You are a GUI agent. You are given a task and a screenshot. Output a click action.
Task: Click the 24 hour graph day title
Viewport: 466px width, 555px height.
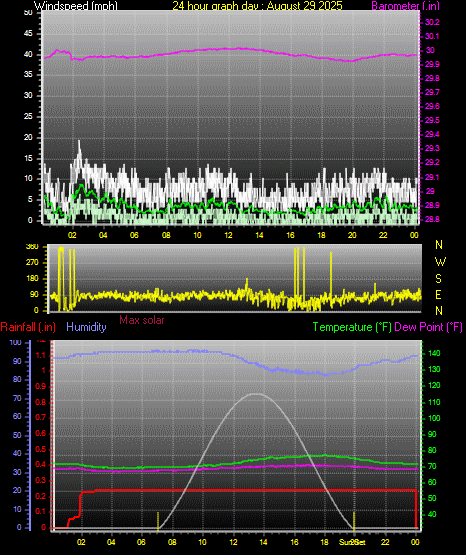[257, 6]
